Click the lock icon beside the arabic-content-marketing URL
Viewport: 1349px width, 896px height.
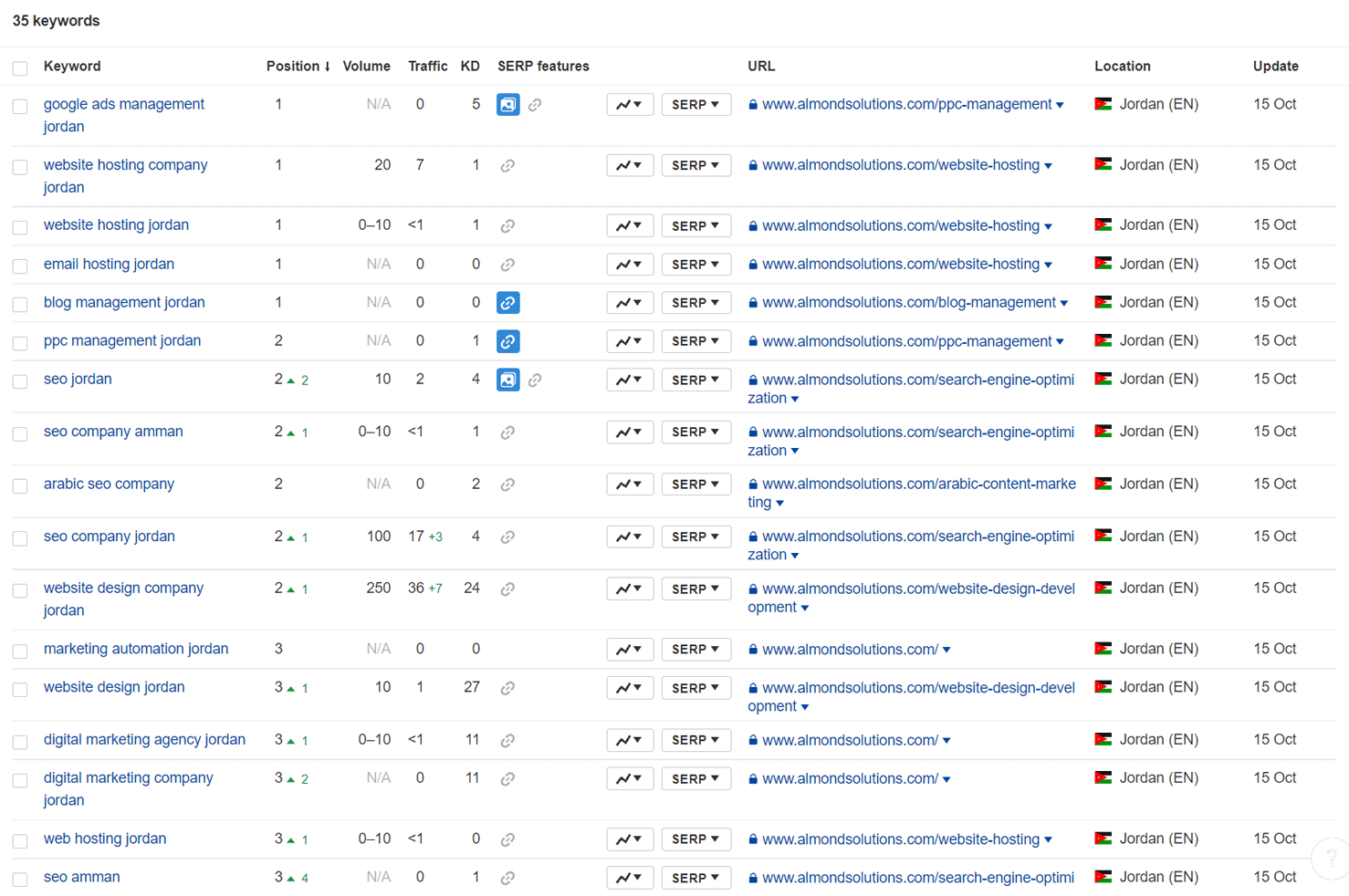(x=753, y=484)
